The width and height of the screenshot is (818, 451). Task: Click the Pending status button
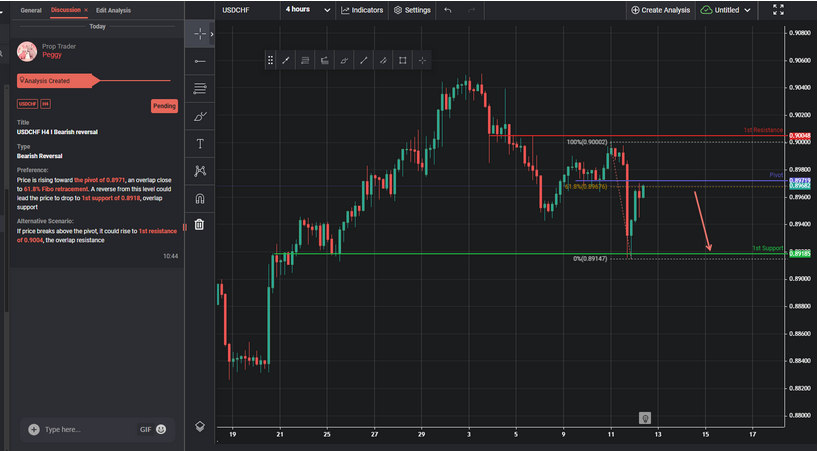point(164,106)
